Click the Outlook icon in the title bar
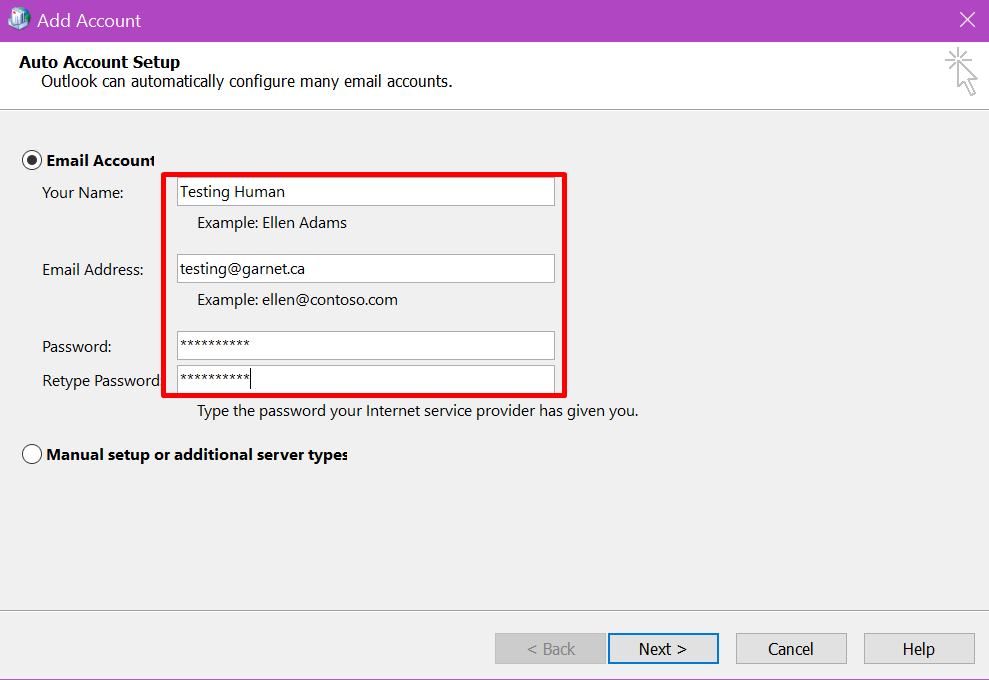989x680 pixels. point(19,20)
